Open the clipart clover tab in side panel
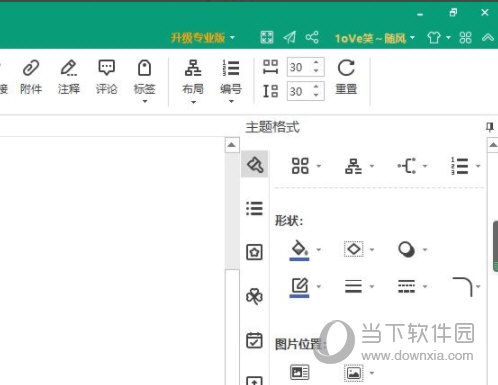 click(x=254, y=296)
